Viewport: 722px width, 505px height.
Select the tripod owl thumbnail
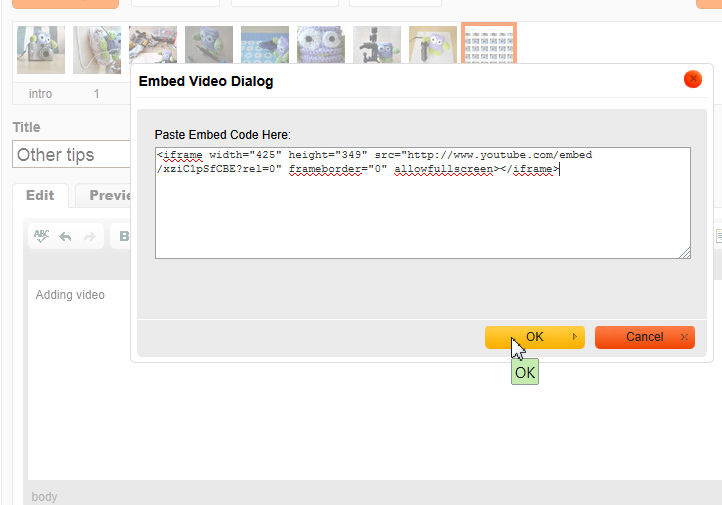tap(377, 45)
